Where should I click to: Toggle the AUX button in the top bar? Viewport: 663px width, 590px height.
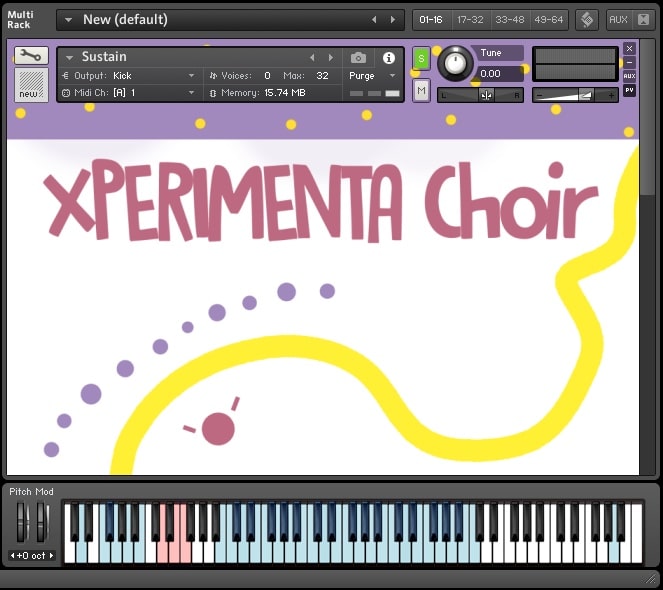click(x=618, y=19)
